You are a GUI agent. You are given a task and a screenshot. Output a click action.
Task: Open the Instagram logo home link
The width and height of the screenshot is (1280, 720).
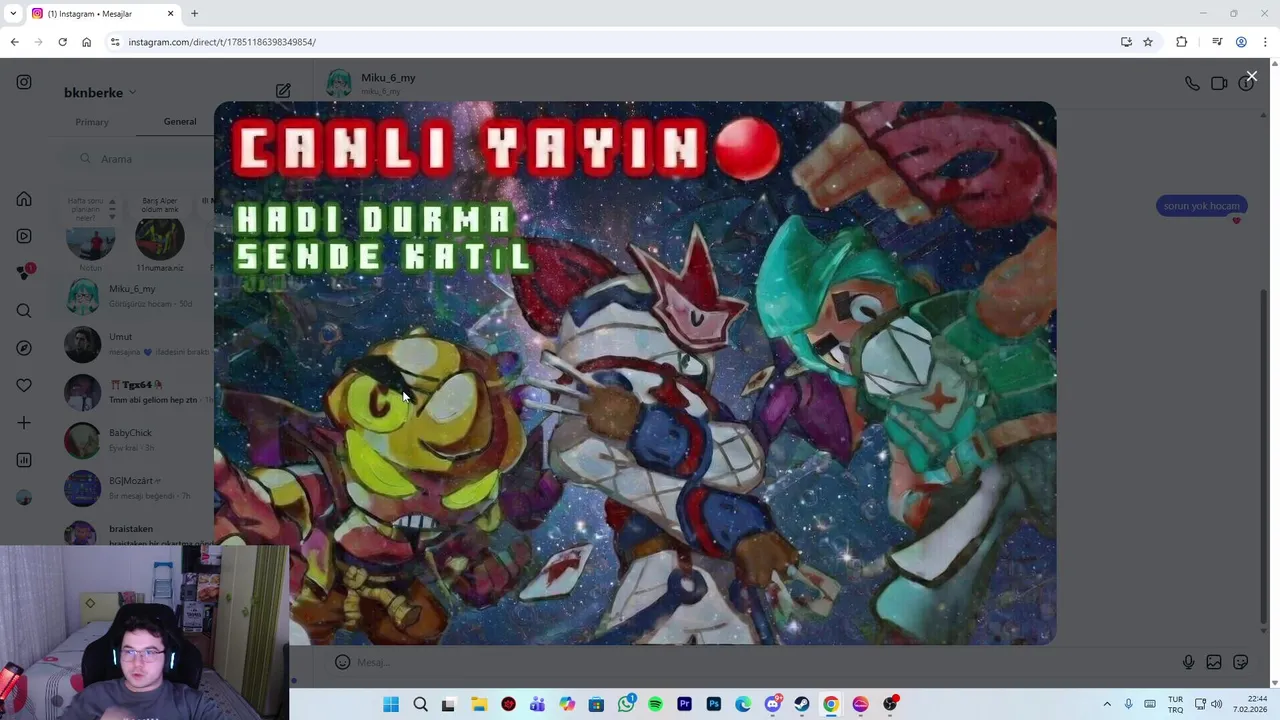(x=24, y=82)
